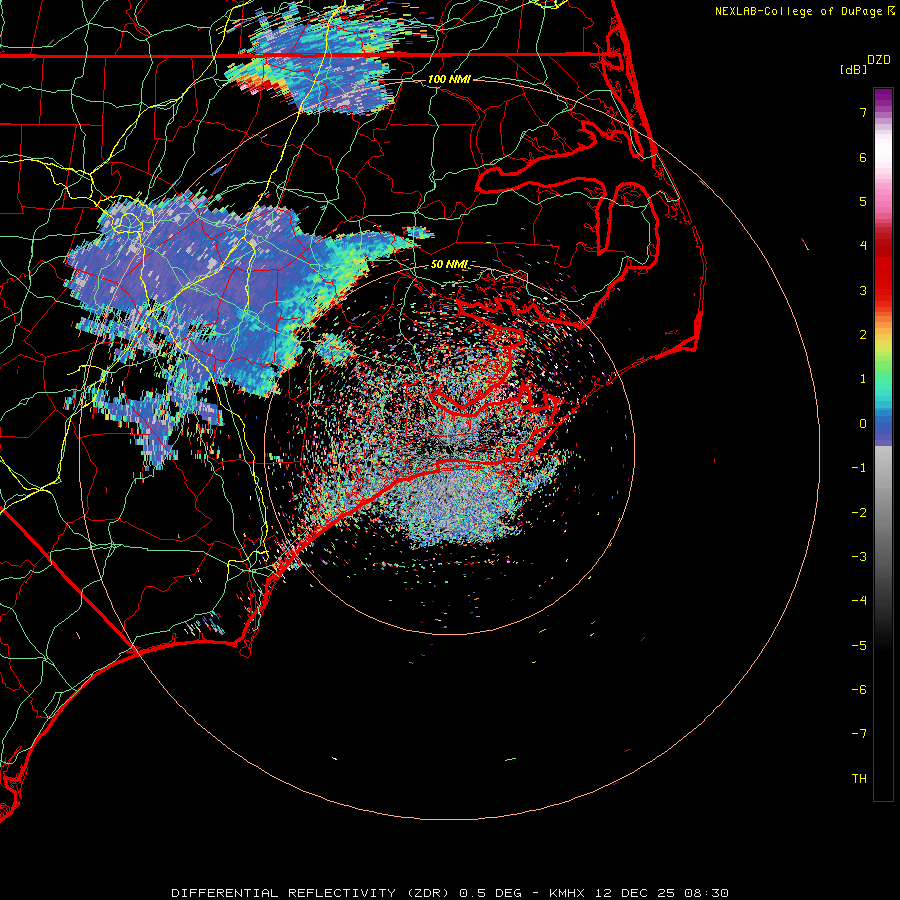Click the 100 NMI range ring label
The width and height of the screenshot is (900, 900).
click(x=449, y=79)
